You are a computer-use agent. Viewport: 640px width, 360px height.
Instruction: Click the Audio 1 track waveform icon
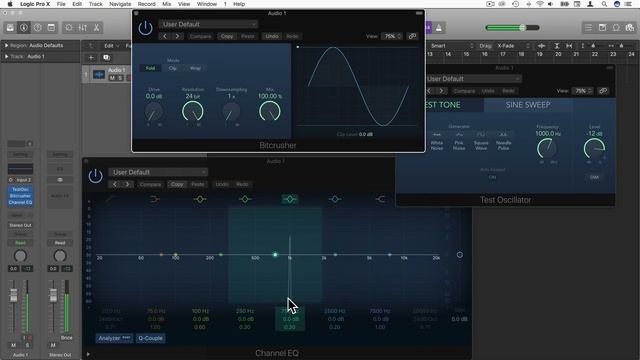pyautogui.click(x=99, y=74)
